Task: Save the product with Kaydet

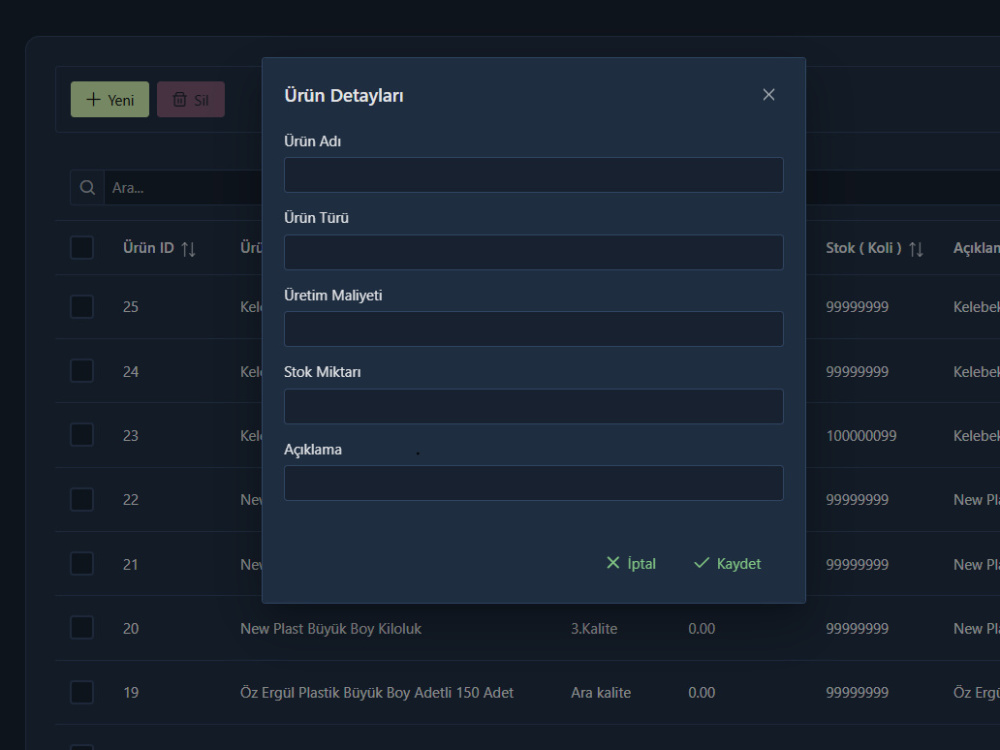Action: pyautogui.click(x=727, y=563)
